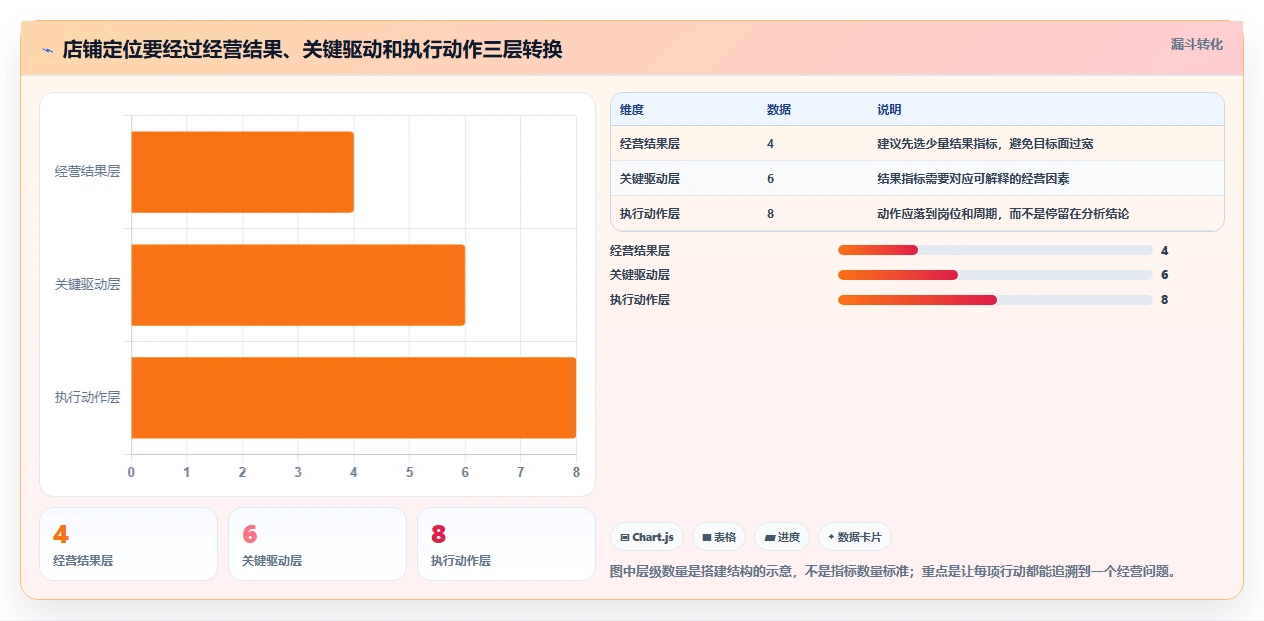Click the 执行动作层 bar in the chart

pyautogui.click(x=353, y=398)
